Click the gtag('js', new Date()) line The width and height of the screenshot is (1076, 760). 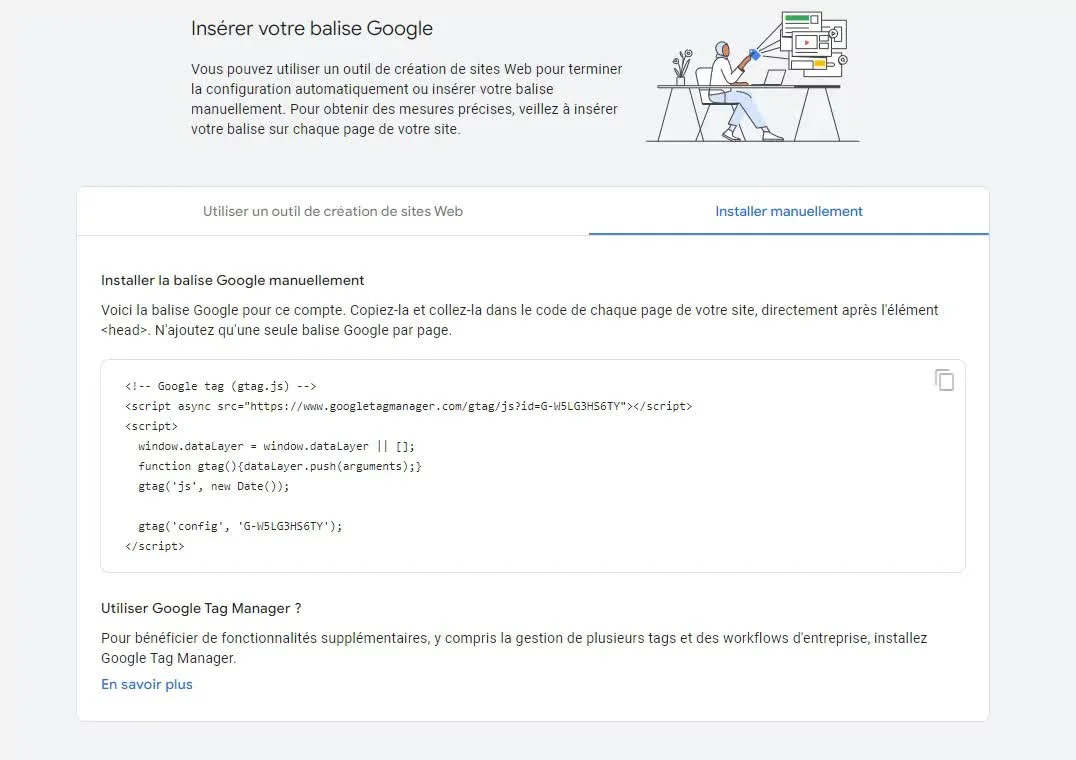pos(213,486)
